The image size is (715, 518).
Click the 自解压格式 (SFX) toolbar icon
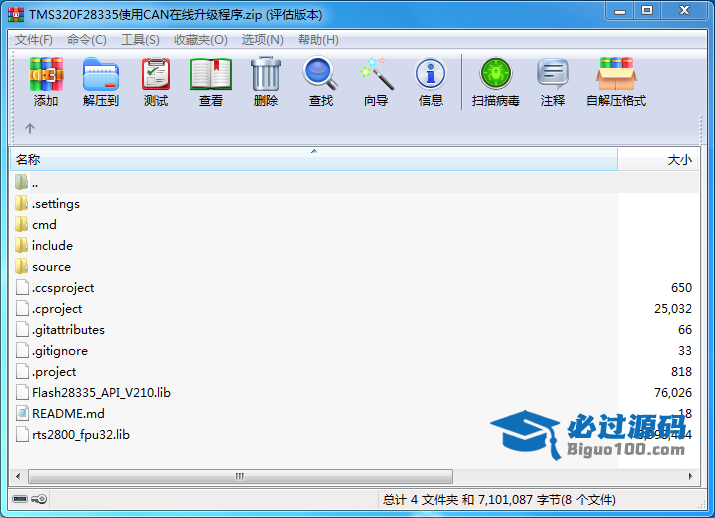[616, 74]
